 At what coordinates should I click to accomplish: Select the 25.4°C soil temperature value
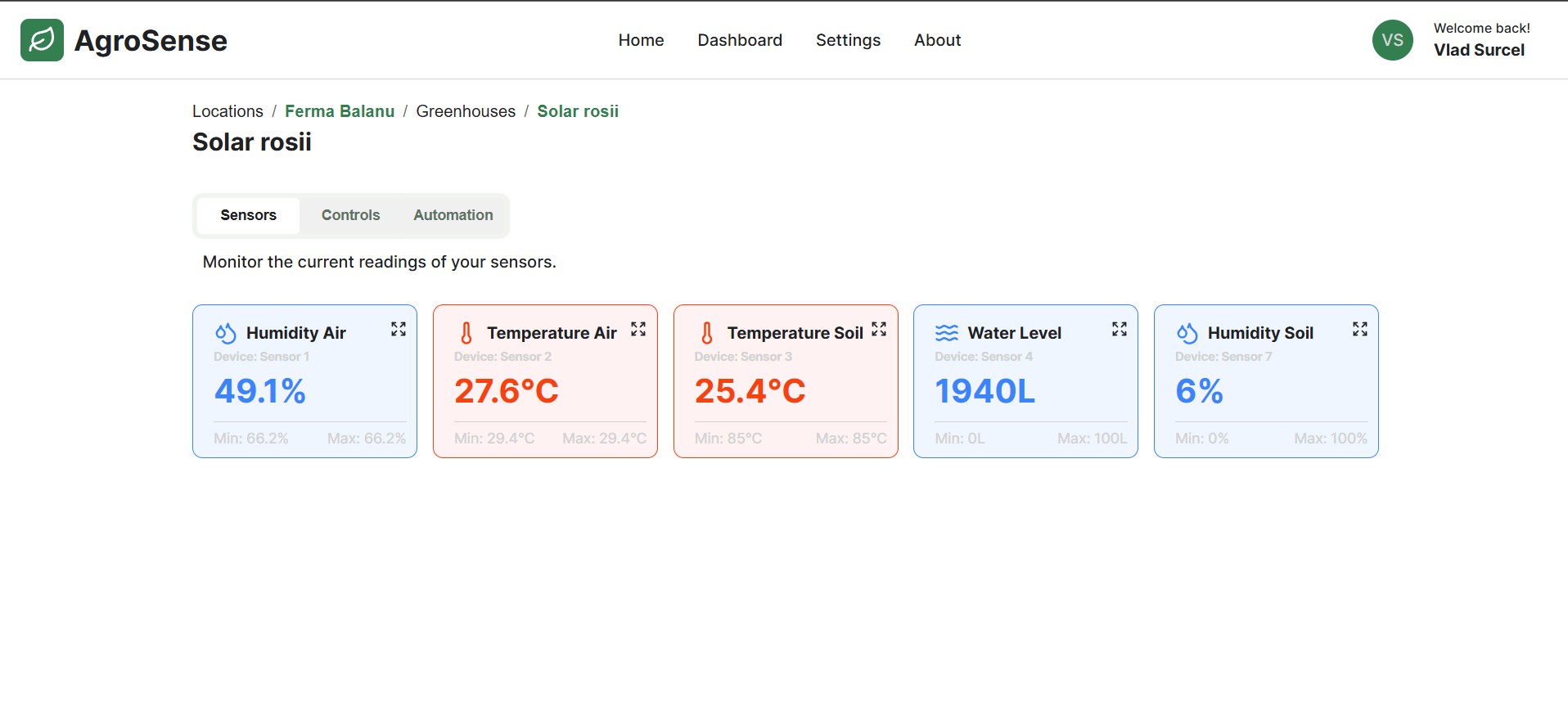(750, 391)
